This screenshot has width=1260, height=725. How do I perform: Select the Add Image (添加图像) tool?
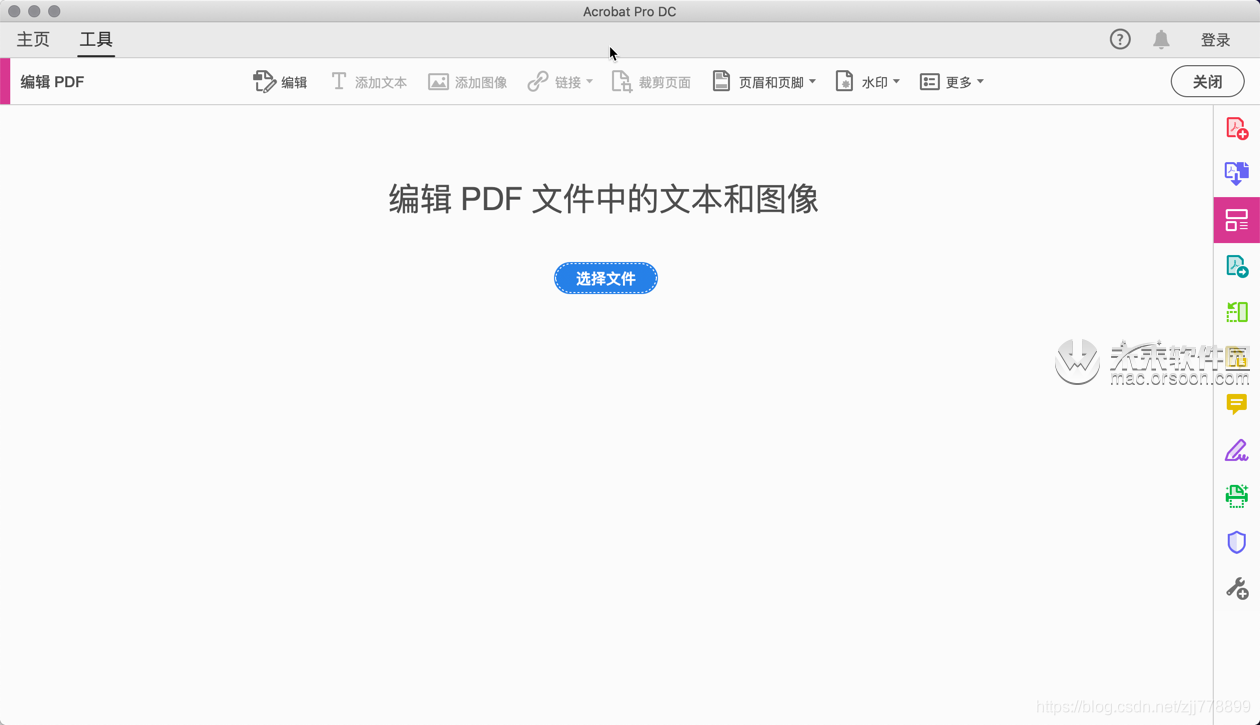(467, 82)
